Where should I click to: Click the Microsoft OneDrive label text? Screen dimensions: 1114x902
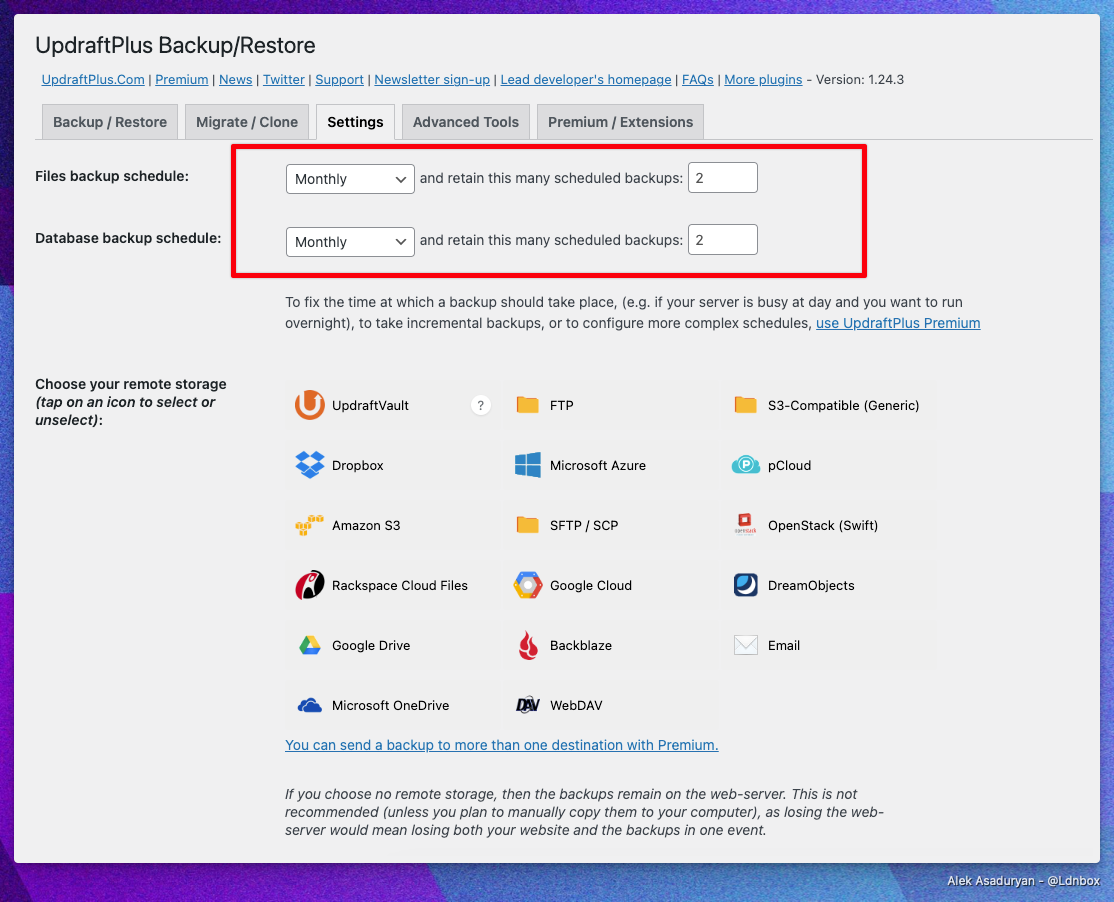coord(390,705)
